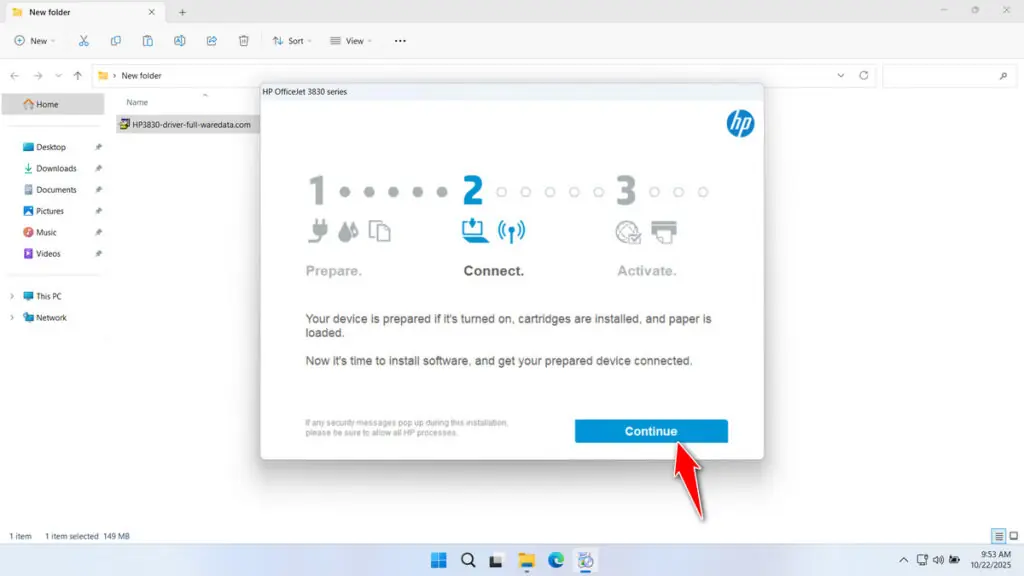Click the Copy icon in toolbar

(116, 41)
